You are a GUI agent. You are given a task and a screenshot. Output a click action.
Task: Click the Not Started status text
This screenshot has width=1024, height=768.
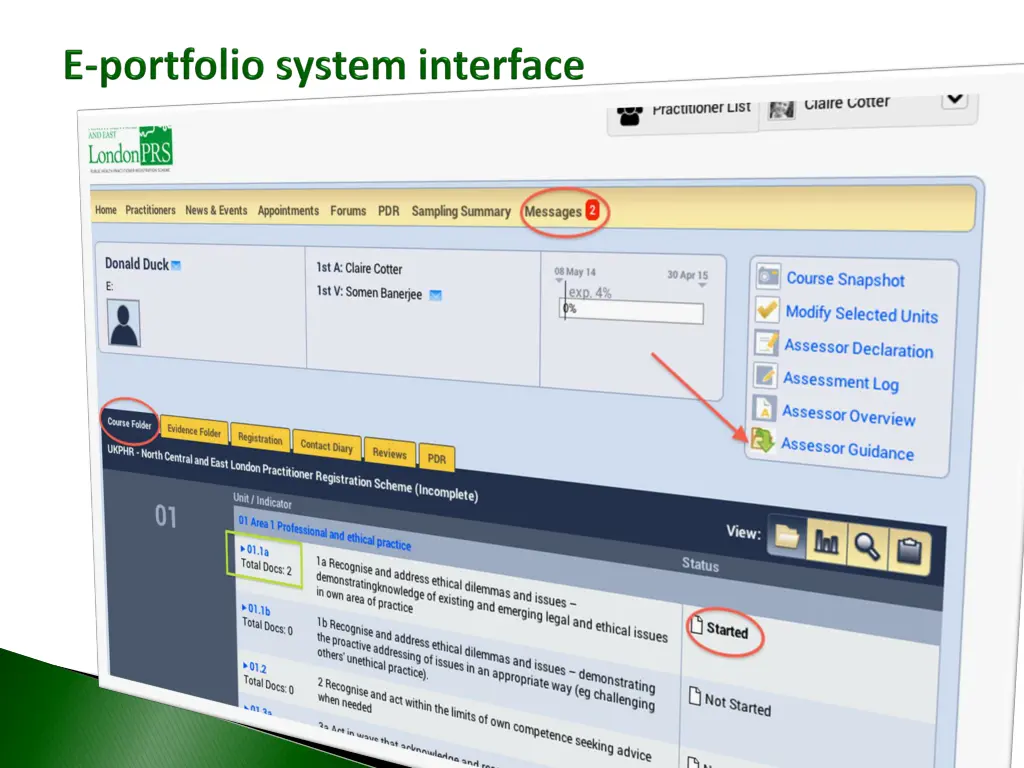pos(737,705)
